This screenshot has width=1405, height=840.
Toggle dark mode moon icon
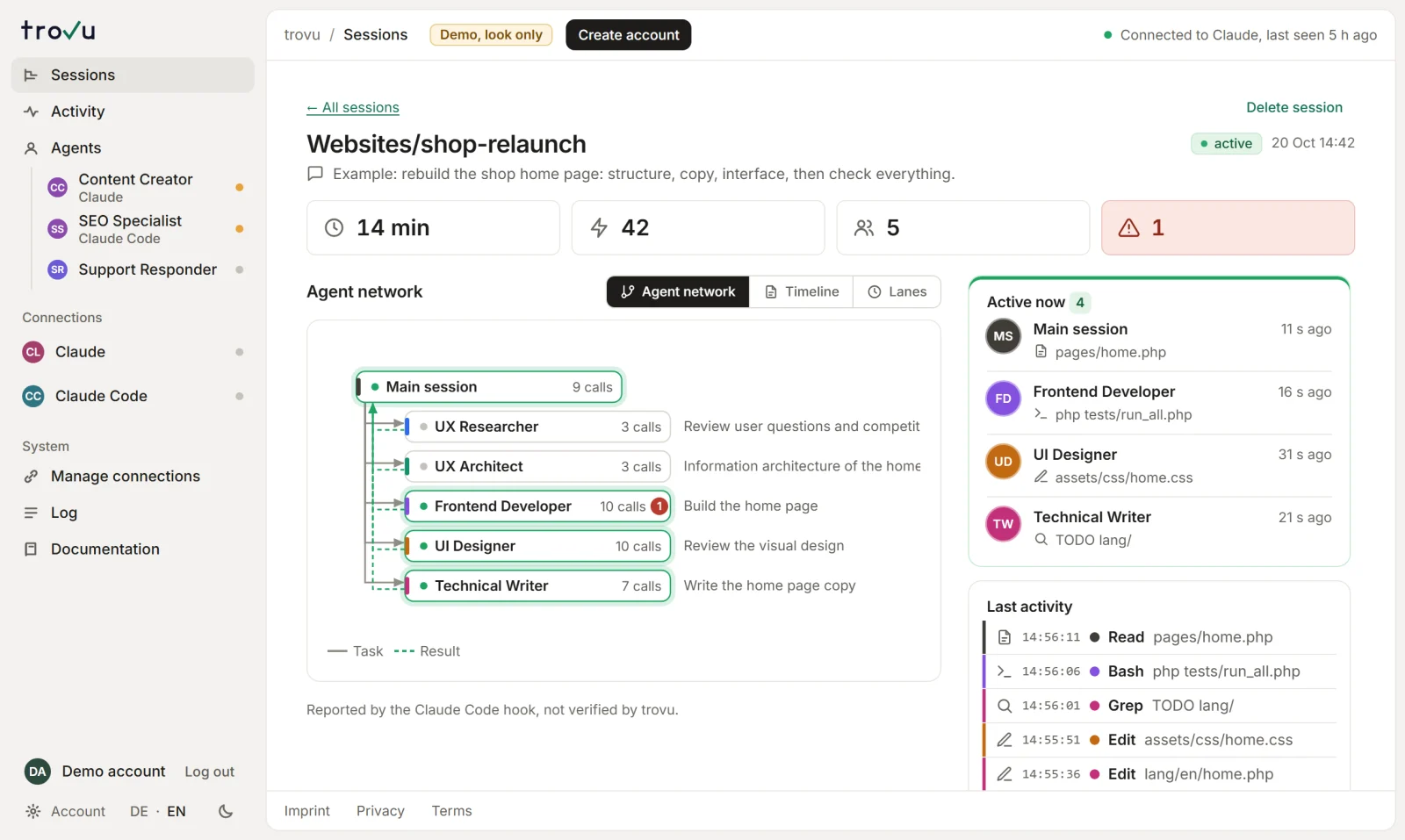226,811
